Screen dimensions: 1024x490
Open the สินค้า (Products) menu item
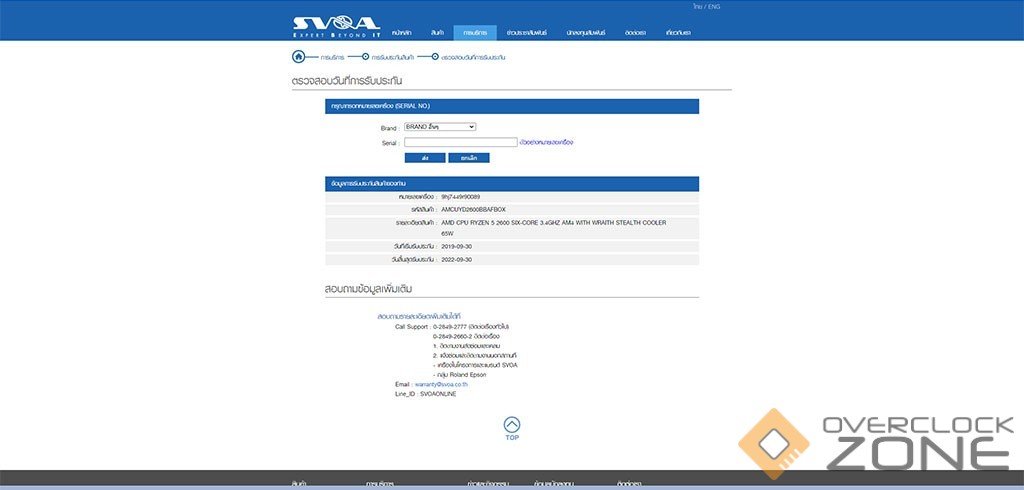point(438,33)
